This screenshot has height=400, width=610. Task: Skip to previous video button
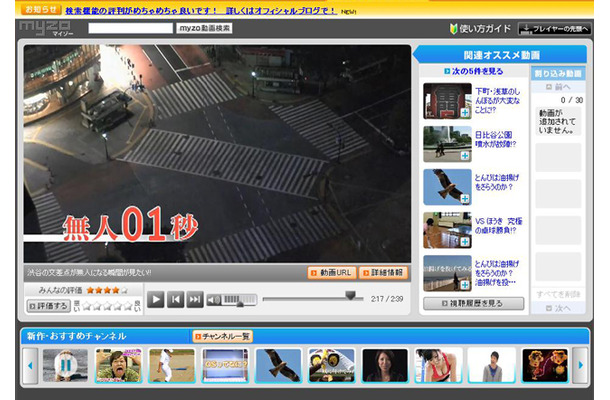pyautogui.click(x=175, y=299)
